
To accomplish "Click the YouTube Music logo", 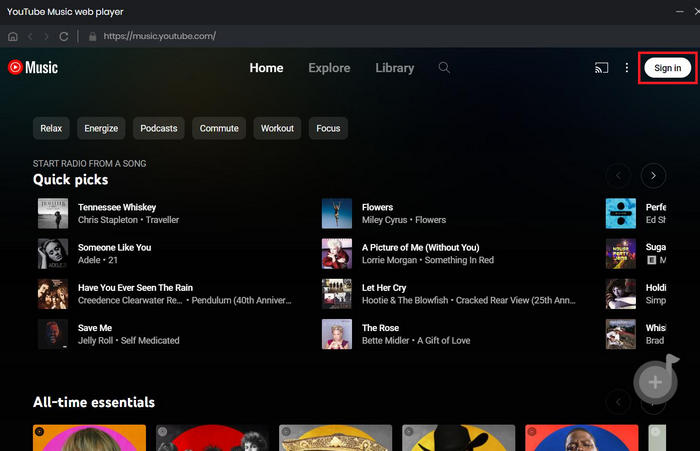I will pyautogui.click(x=33, y=67).
